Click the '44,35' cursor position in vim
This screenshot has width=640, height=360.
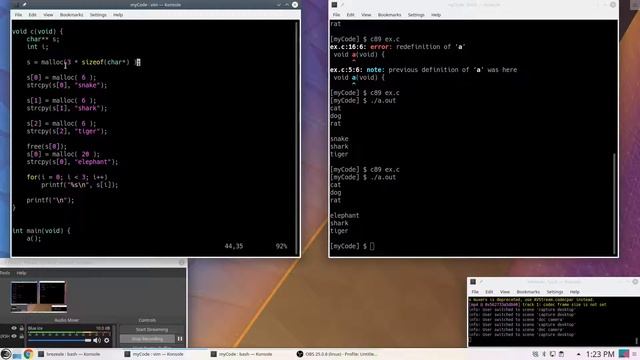[233, 246]
